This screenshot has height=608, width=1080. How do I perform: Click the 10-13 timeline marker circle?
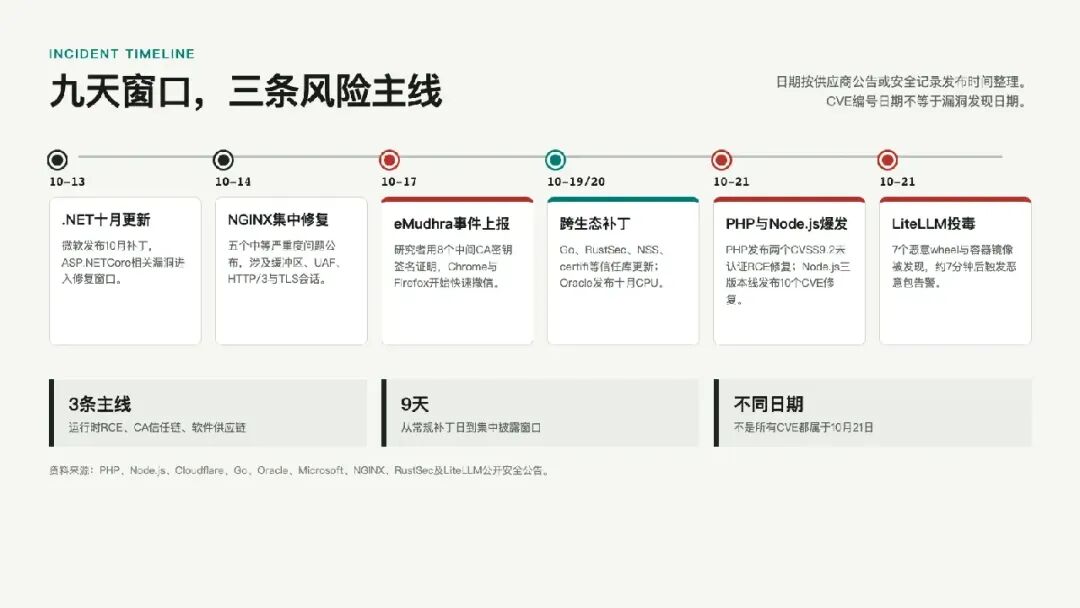[x=57, y=160]
